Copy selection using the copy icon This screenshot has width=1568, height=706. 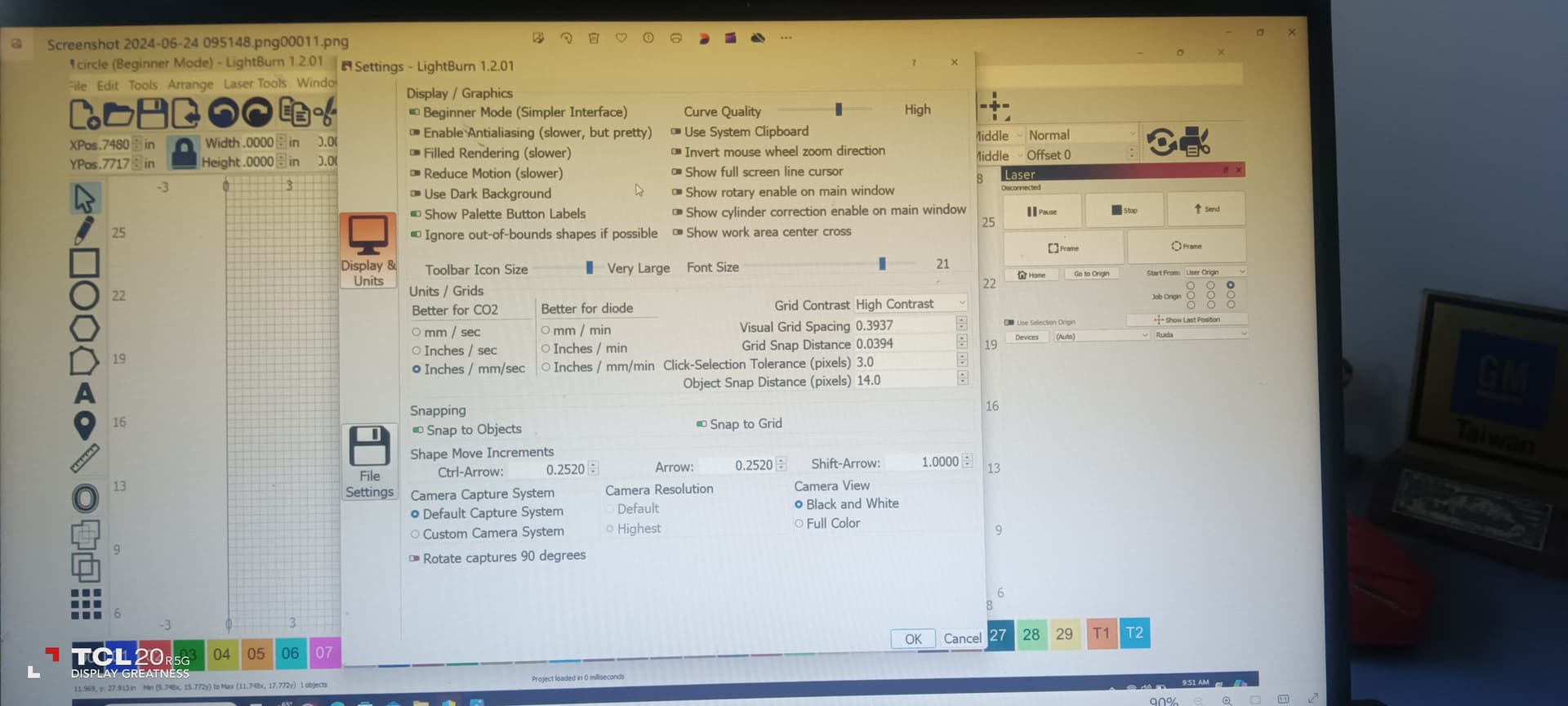tap(294, 112)
